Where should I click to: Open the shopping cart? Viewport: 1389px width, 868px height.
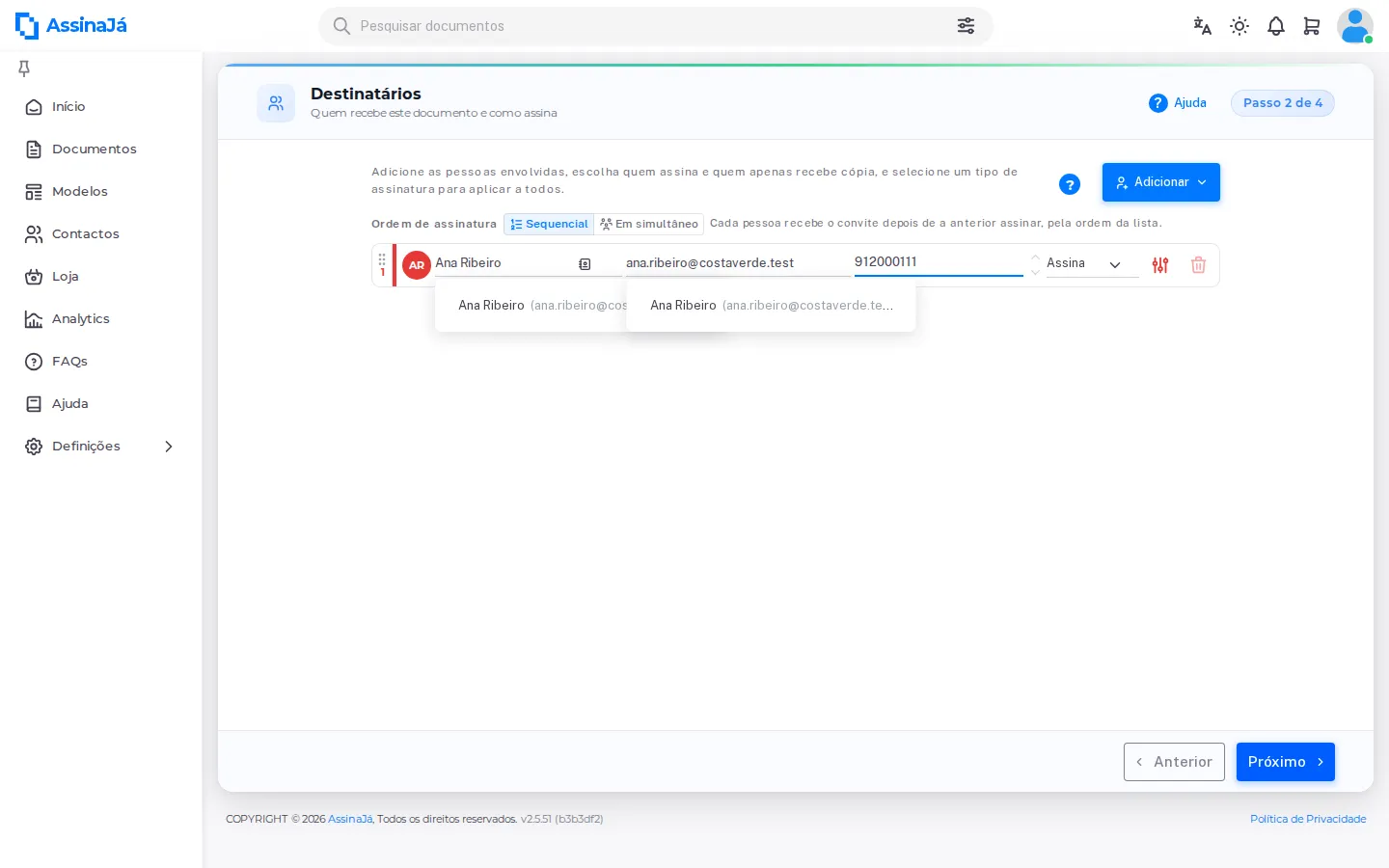1312,26
